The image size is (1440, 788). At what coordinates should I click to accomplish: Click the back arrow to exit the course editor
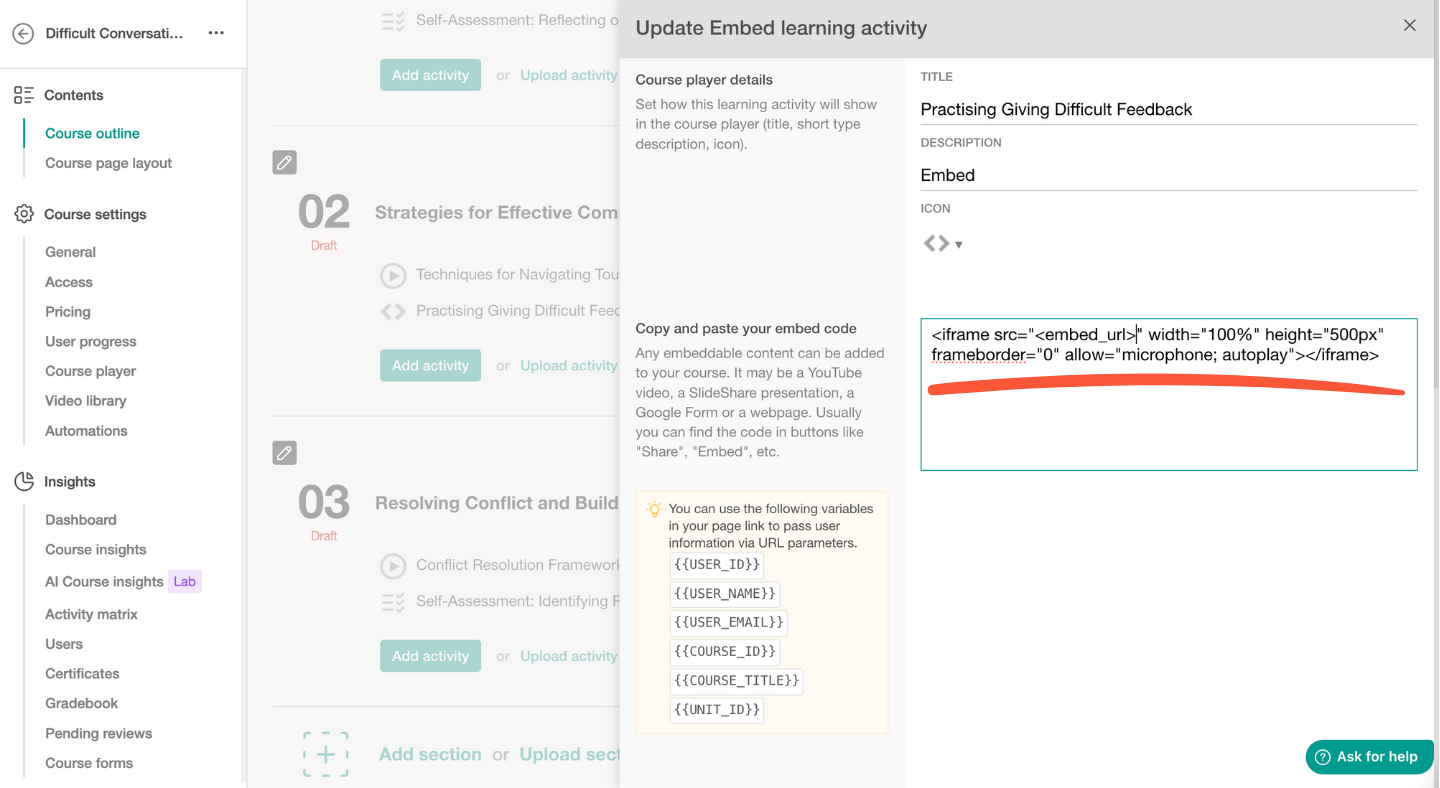click(x=22, y=33)
